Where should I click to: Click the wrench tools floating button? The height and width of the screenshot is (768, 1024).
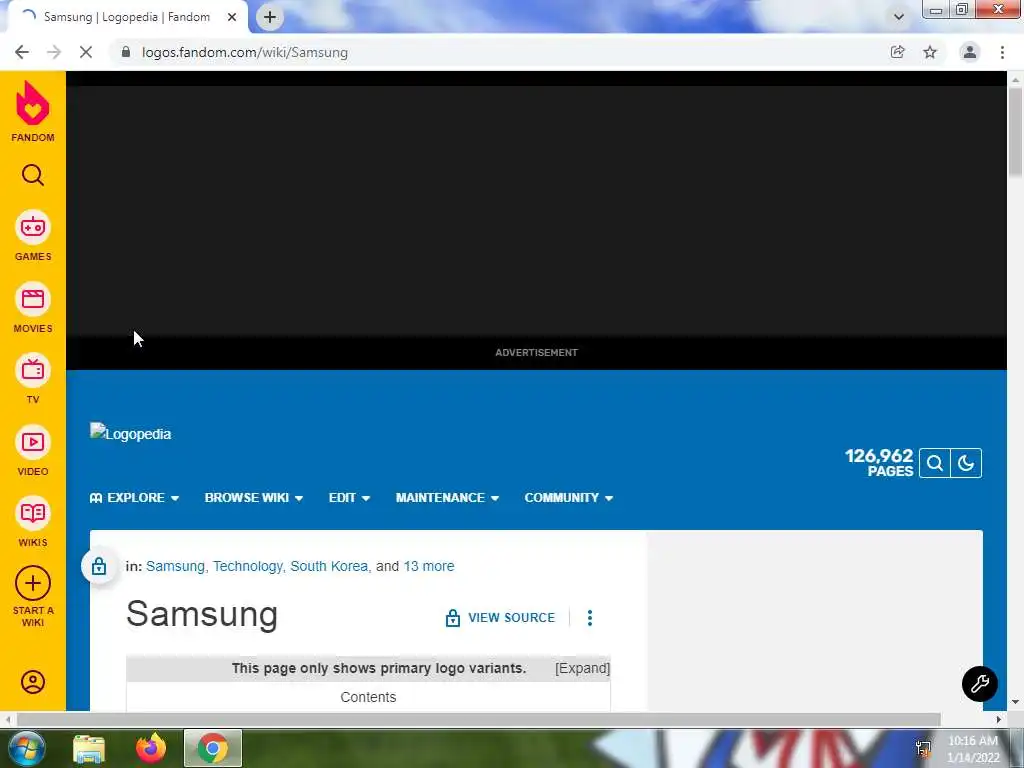tap(980, 684)
